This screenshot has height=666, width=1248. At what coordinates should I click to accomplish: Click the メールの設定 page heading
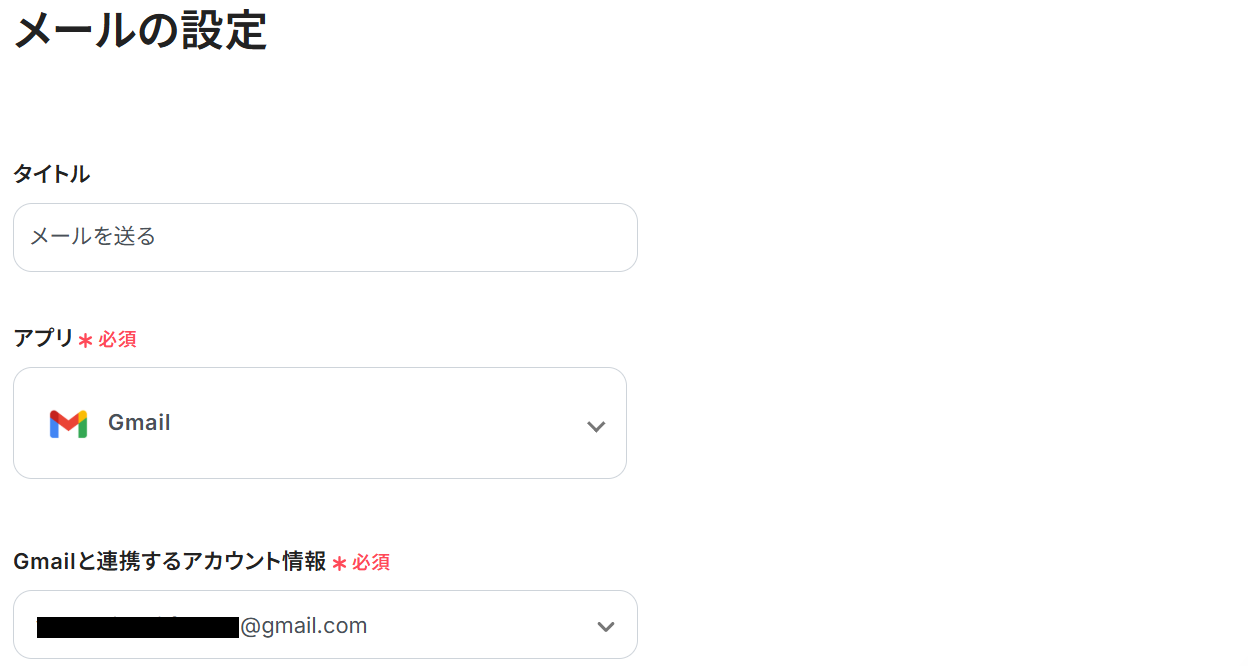140,30
